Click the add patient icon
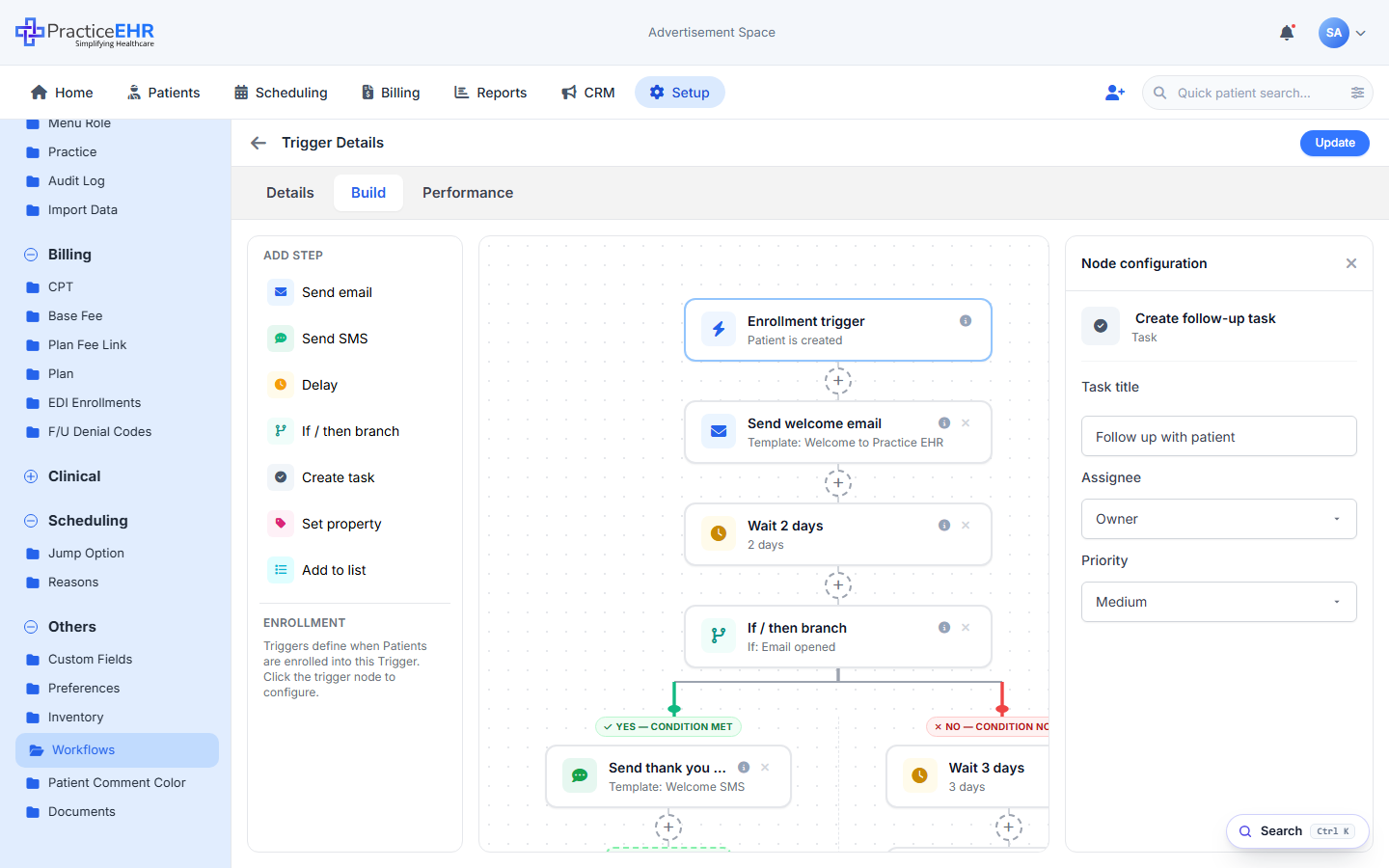Viewport: 1389px width, 868px height. coord(1115,93)
